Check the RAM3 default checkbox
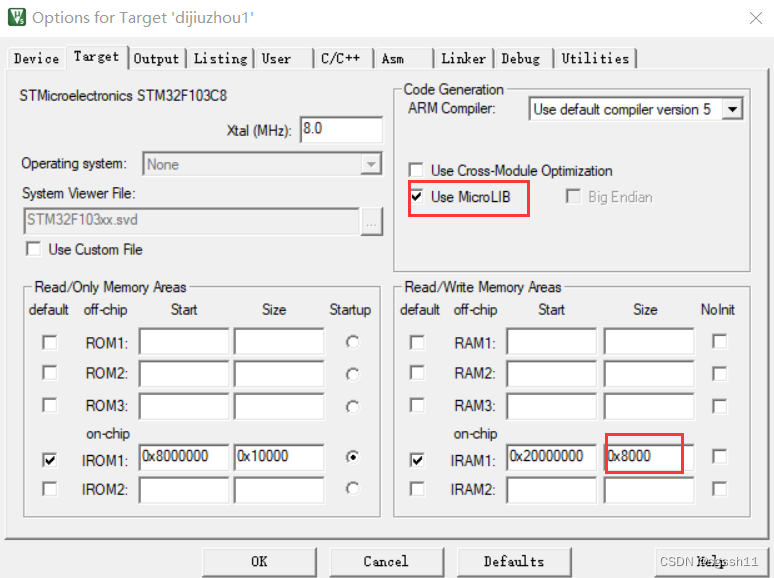 [417, 405]
